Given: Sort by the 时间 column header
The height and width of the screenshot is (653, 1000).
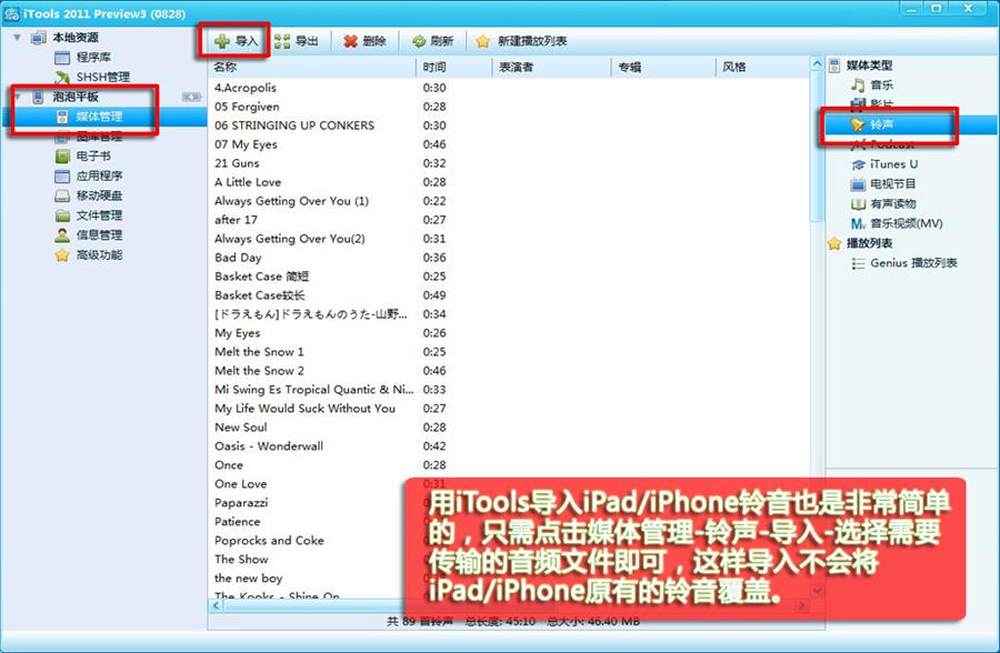Looking at the screenshot, I should point(455,67).
